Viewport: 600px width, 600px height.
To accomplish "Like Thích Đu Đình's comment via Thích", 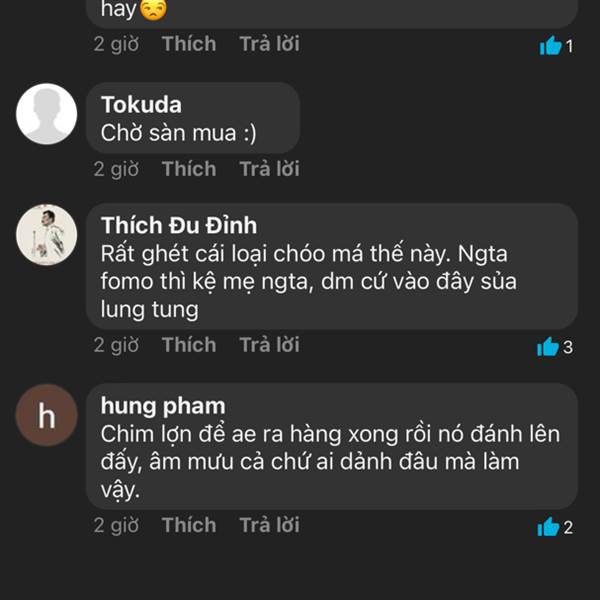I will [x=189, y=345].
